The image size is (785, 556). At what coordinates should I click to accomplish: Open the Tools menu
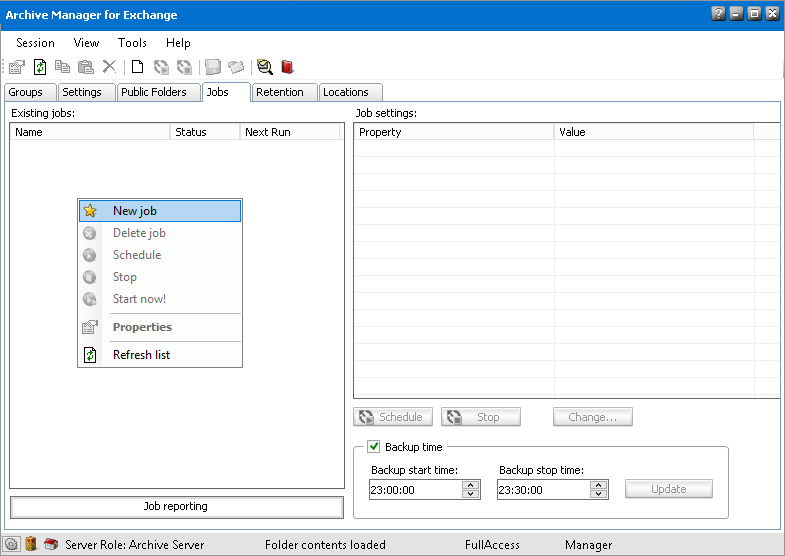132,43
